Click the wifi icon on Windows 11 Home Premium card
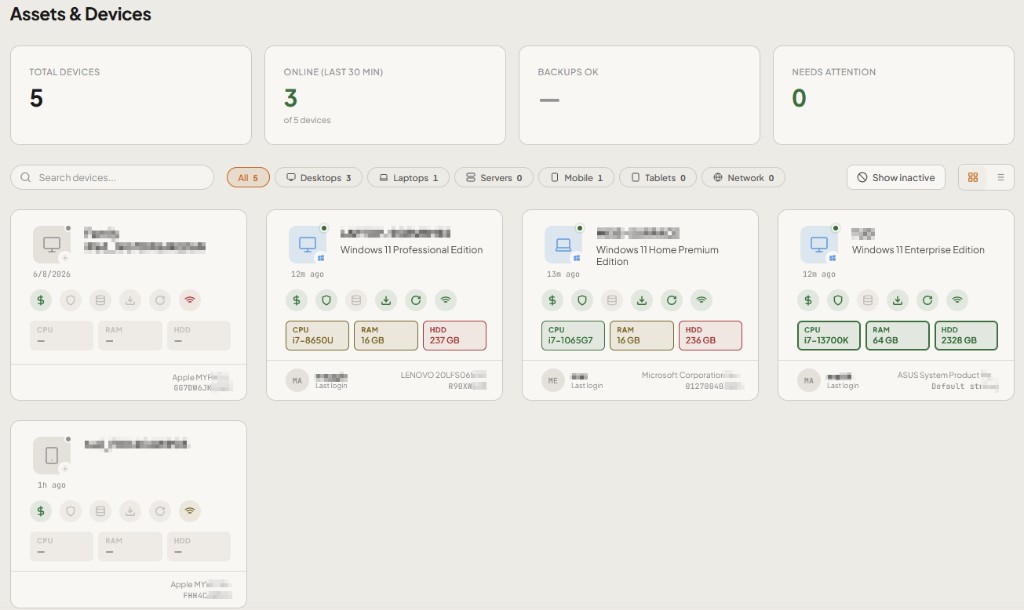 tap(701, 300)
